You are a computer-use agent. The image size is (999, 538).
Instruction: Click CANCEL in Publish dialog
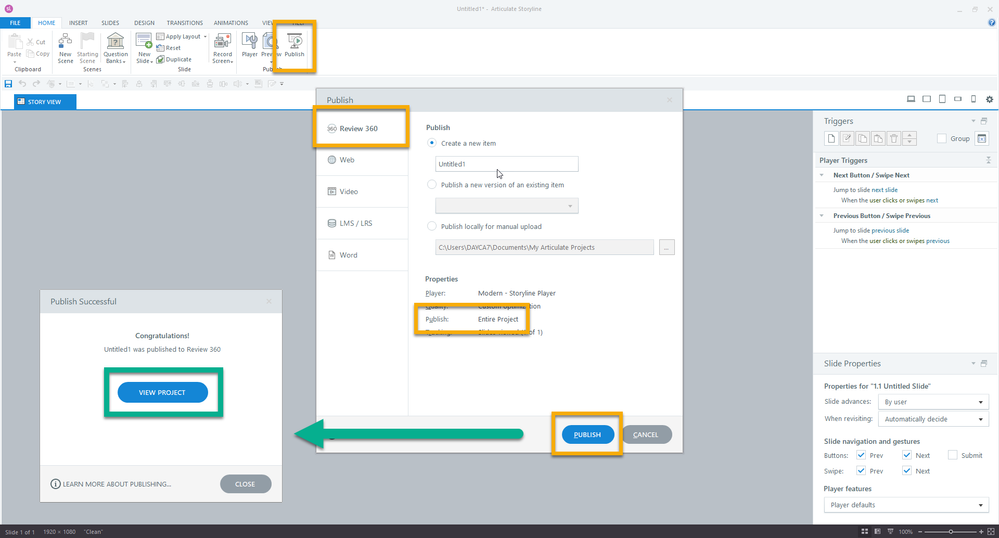pos(645,434)
